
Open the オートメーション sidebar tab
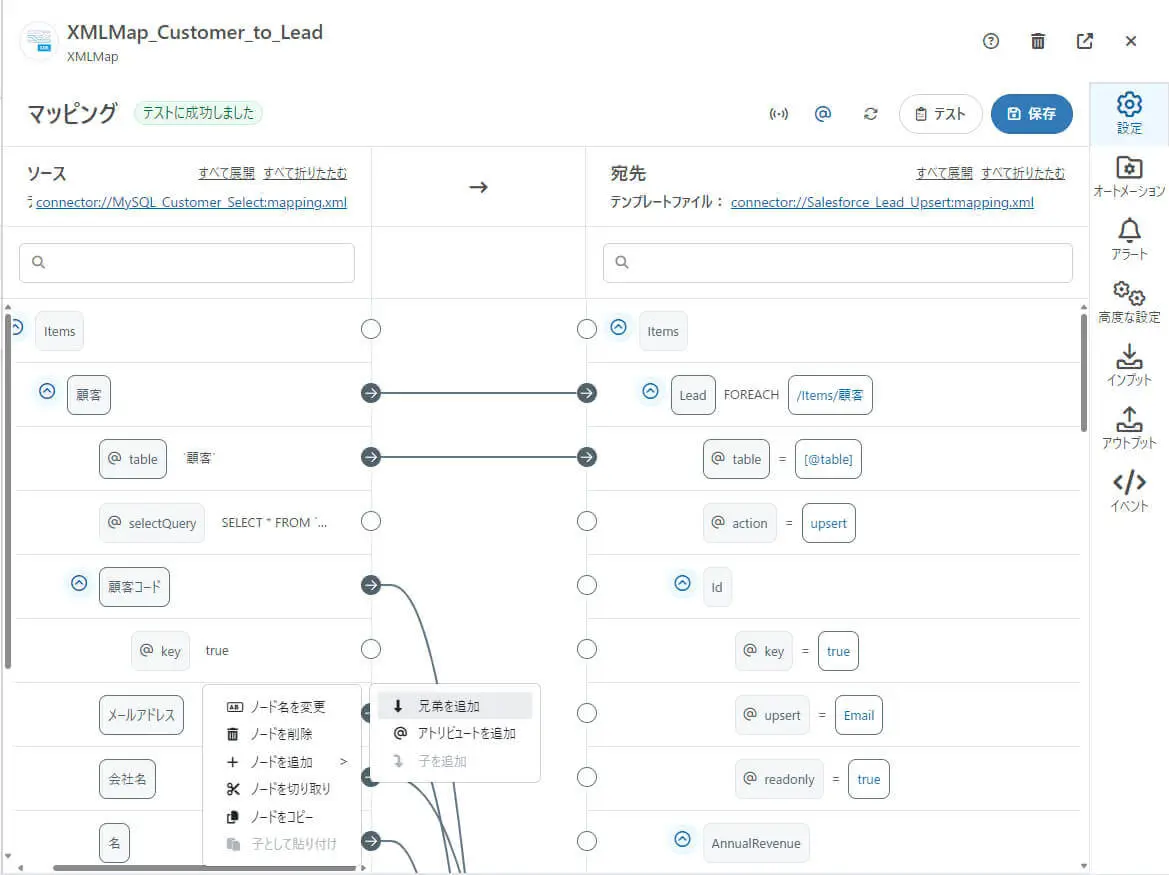pyautogui.click(x=1129, y=177)
